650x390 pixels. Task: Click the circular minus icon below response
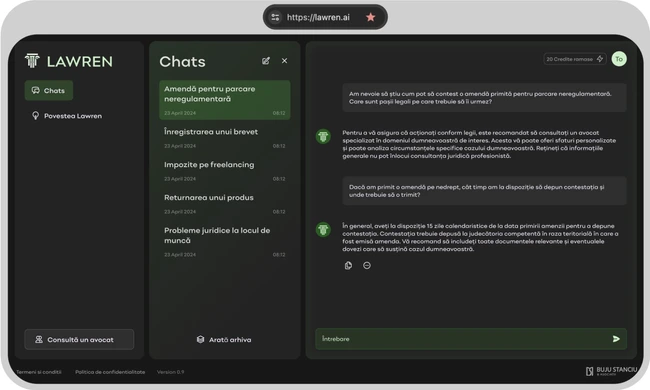point(367,266)
